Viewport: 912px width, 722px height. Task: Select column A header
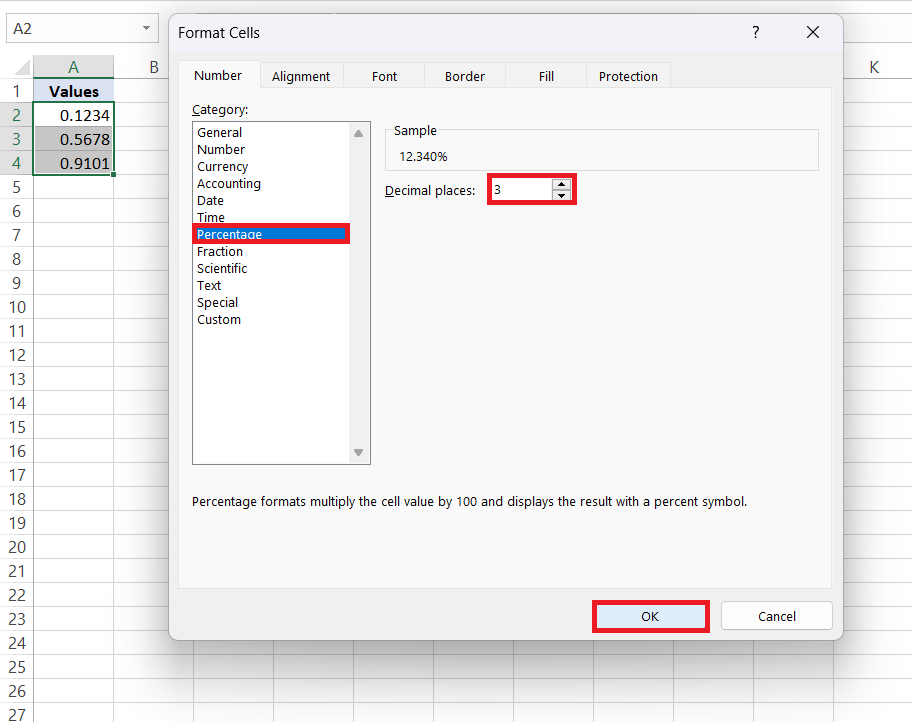tap(73, 67)
